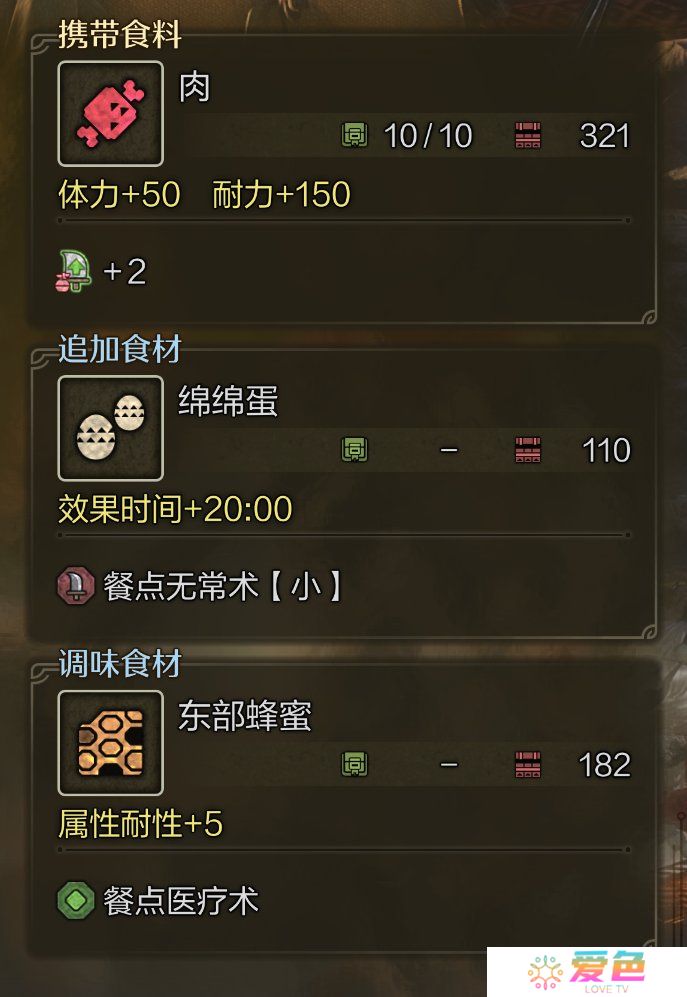The height and width of the screenshot is (997, 687).
Task: Click the green pouch icon in 东部蜂蜜 row
Action: [x=355, y=764]
